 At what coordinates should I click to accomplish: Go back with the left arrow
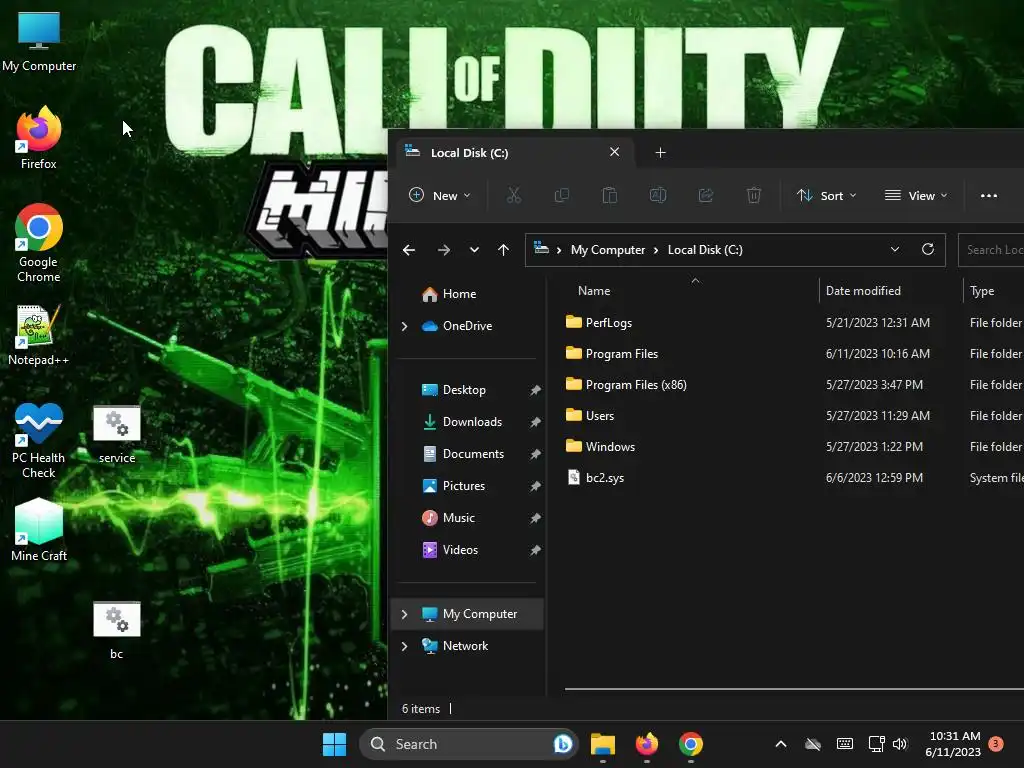pos(409,250)
